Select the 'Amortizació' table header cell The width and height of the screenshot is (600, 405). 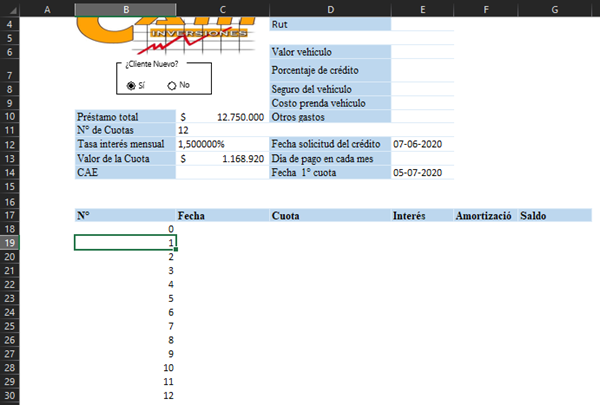point(484,215)
